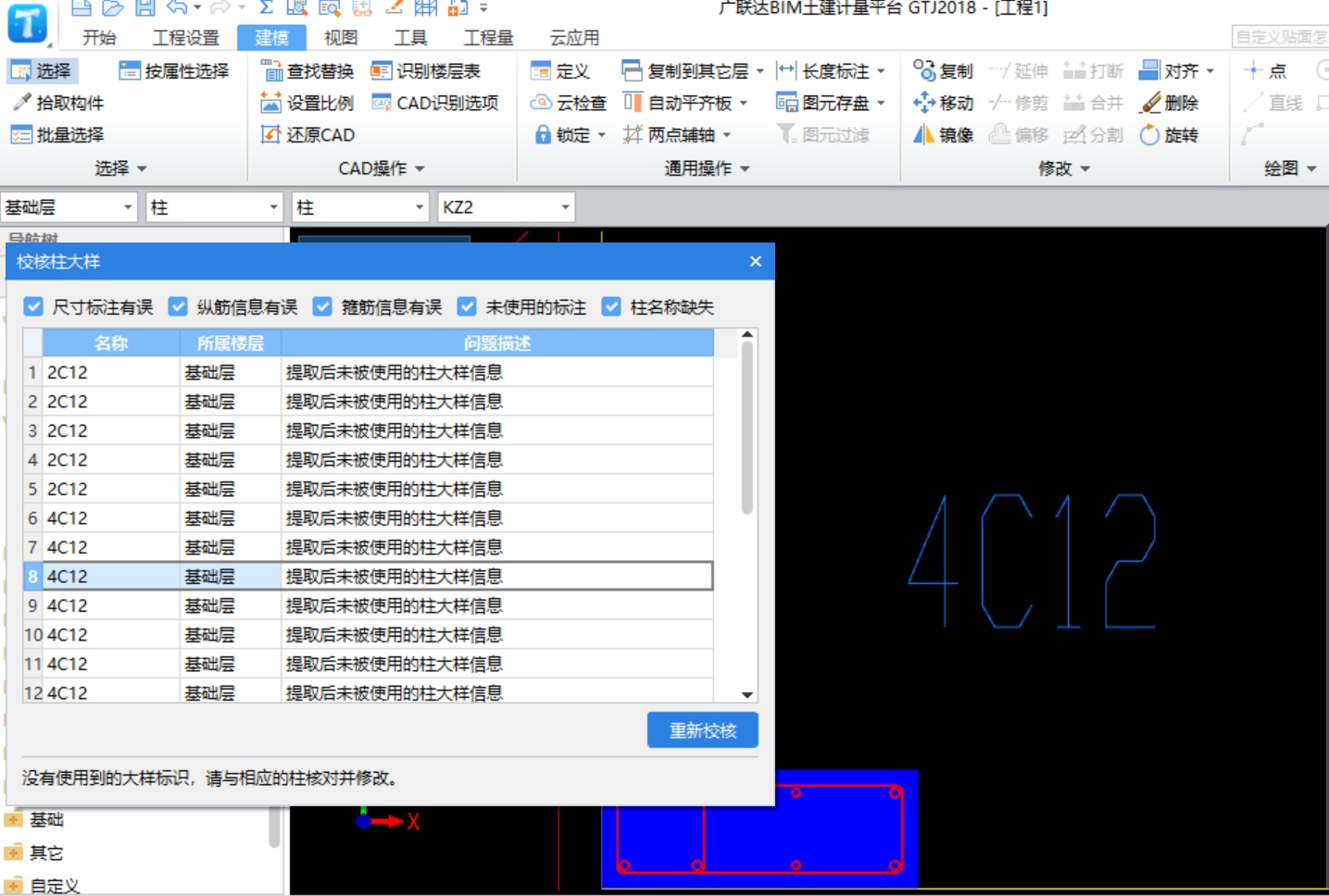Expand the CAD操作 group dropdown
This screenshot has width=1329, height=896.
pyautogui.click(x=420, y=168)
